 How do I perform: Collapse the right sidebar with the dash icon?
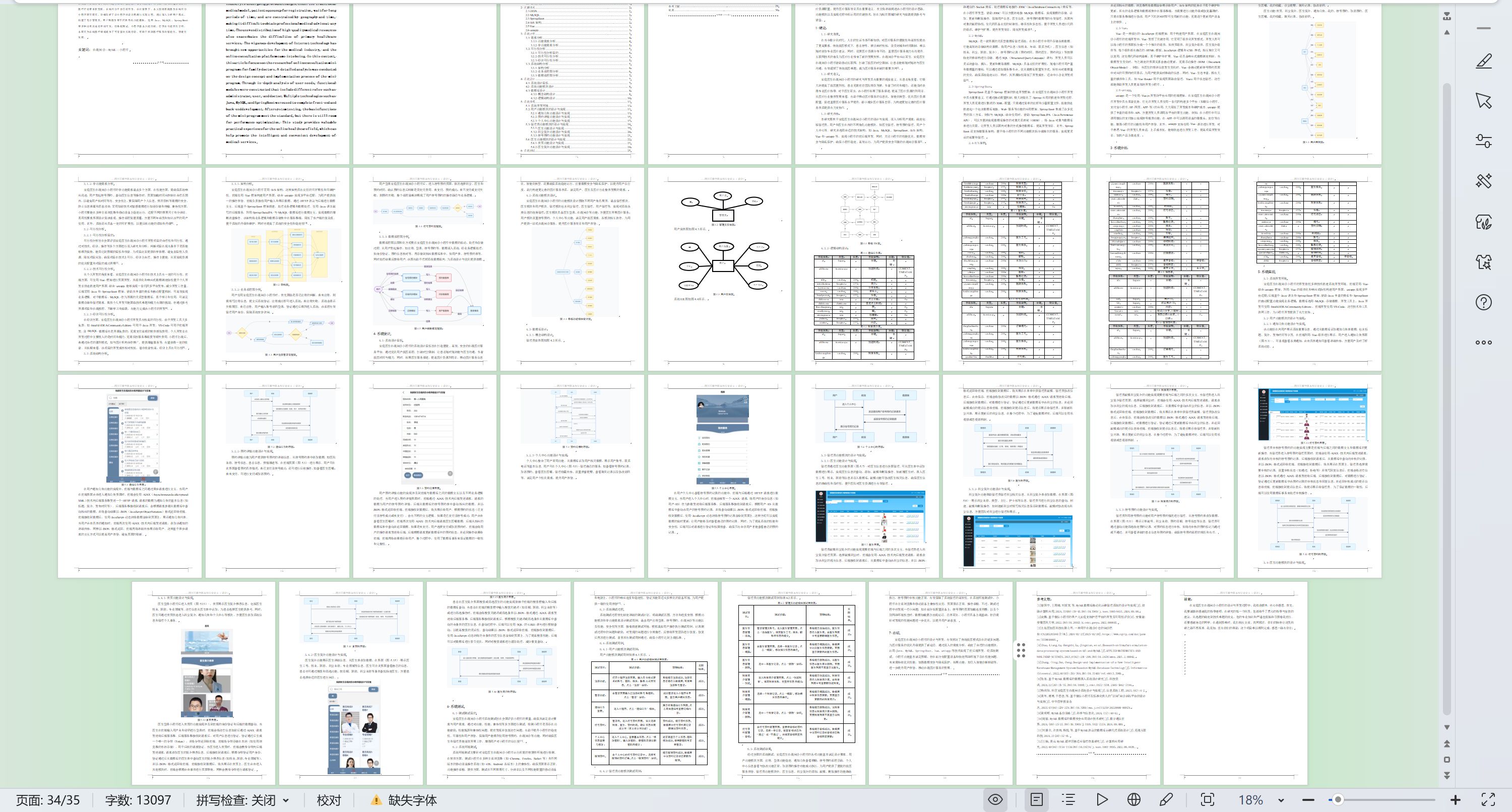tap(1483, 28)
